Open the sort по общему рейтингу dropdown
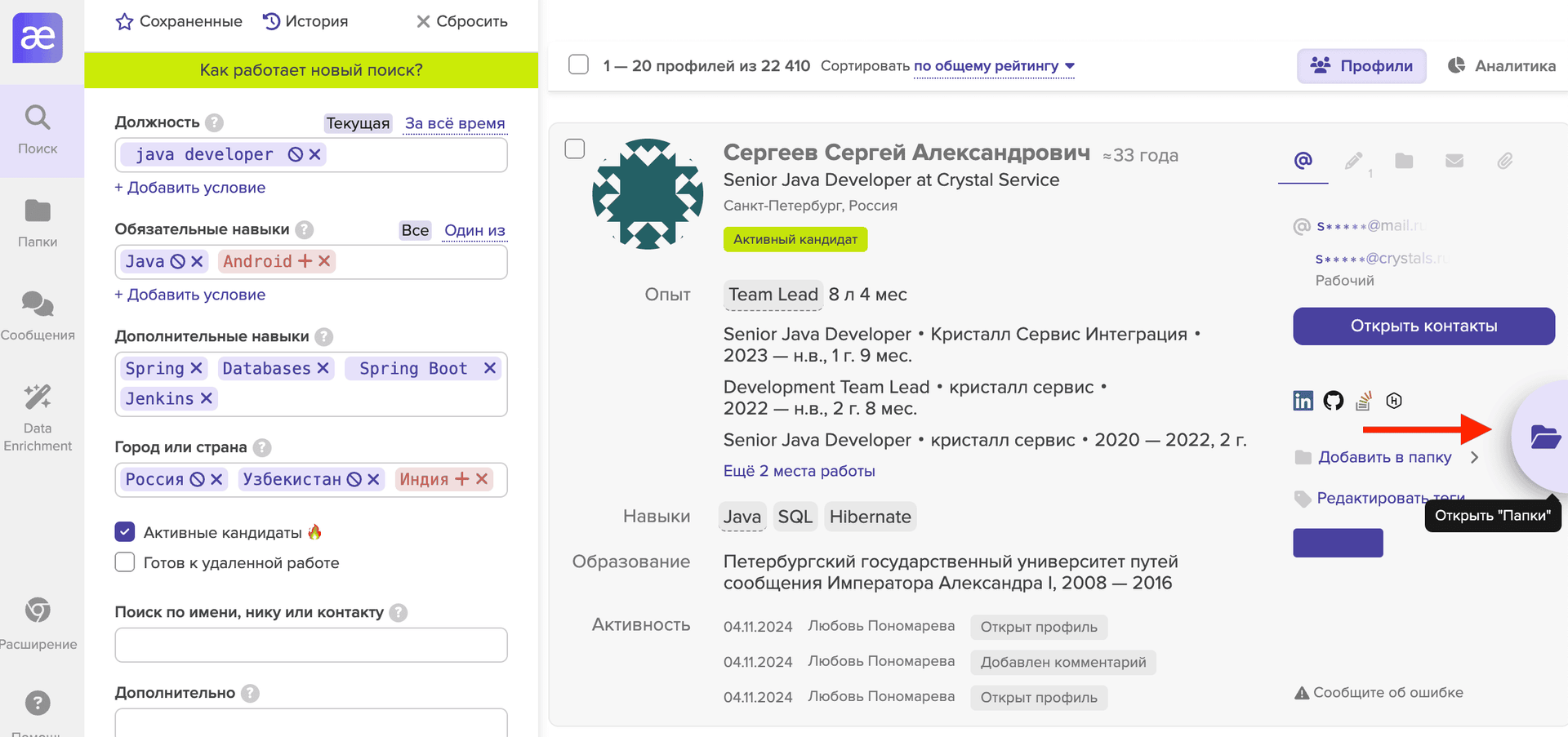1568x737 pixels. (x=994, y=66)
